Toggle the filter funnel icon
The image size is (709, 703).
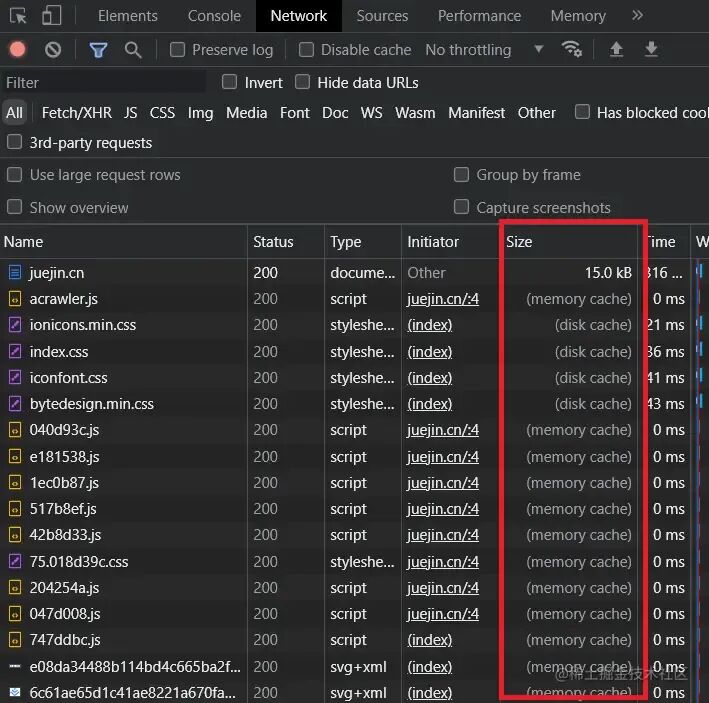[x=98, y=50]
